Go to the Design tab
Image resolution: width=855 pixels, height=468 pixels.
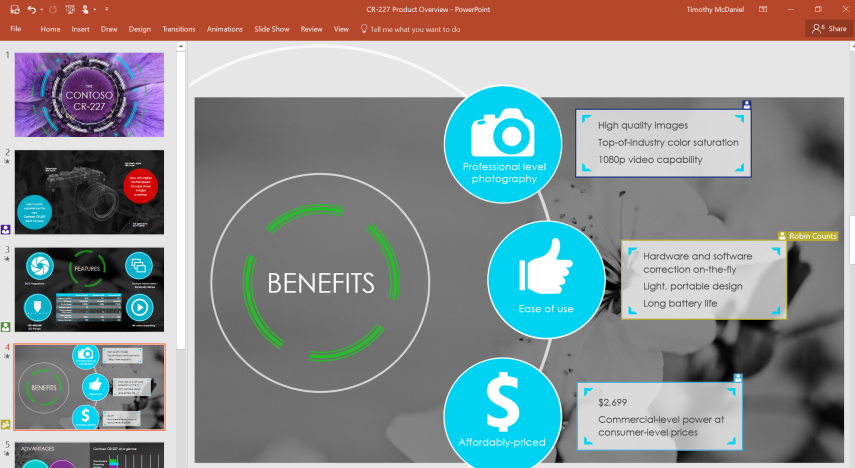[x=140, y=29]
